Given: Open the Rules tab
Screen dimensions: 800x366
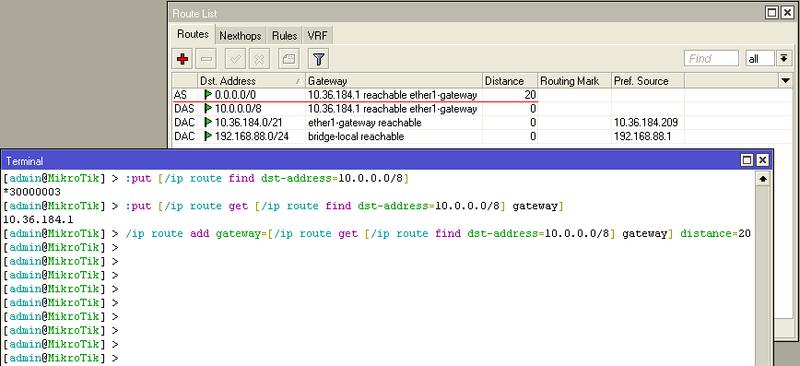Looking at the screenshot, I should point(284,36).
